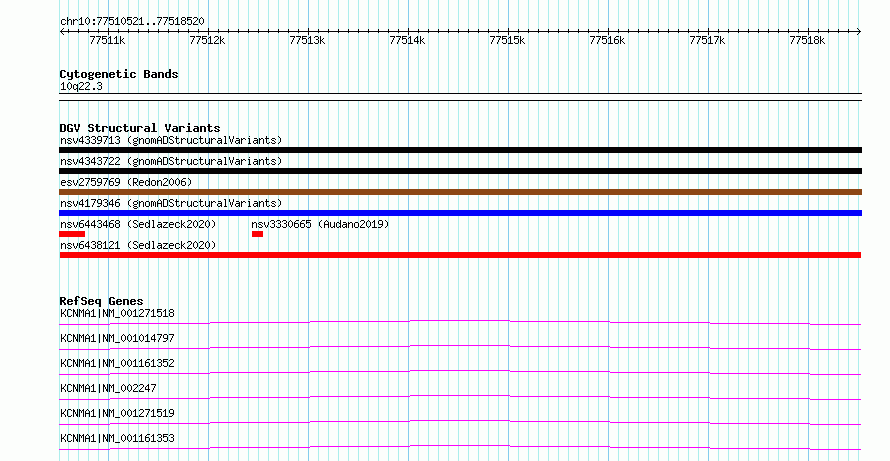Select the black bar under nsv4343722
Screen dimensions: 890x461
tap(460, 171)
